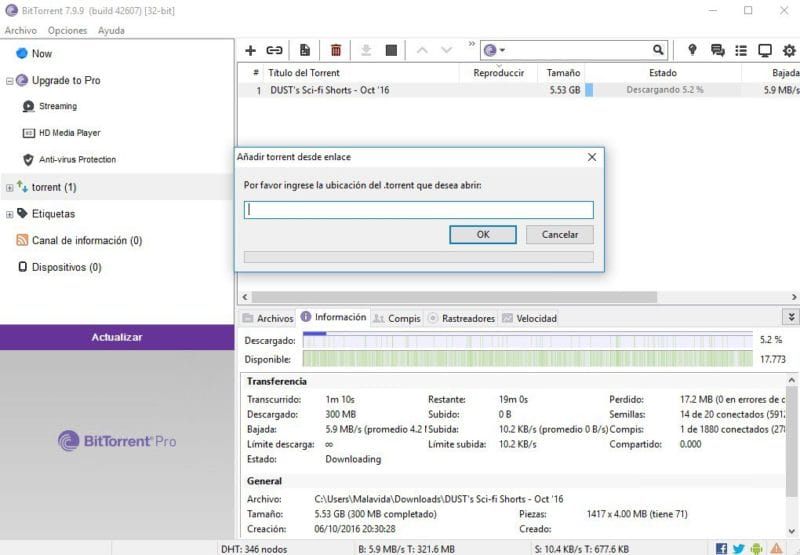Select Streaming in the sidebar
The image size is (800, 555).
(x=58, y=106)
